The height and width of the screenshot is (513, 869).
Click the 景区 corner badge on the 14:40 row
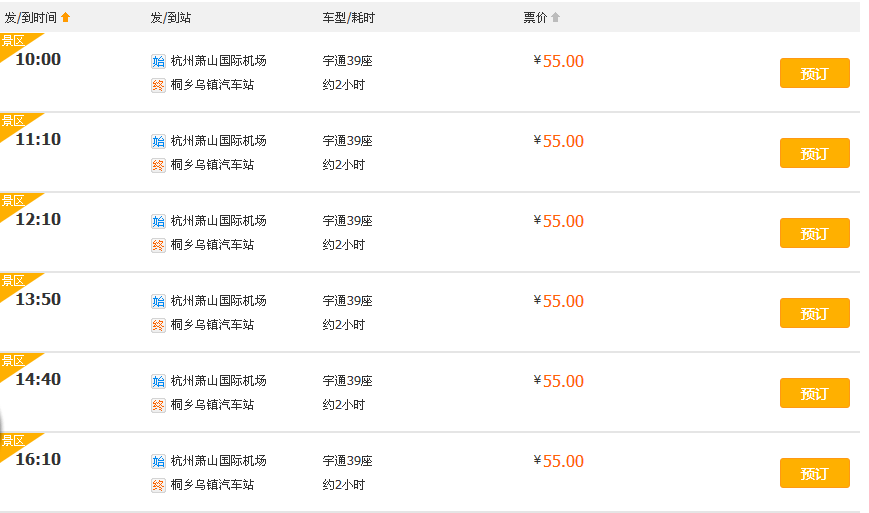point(13,361)
